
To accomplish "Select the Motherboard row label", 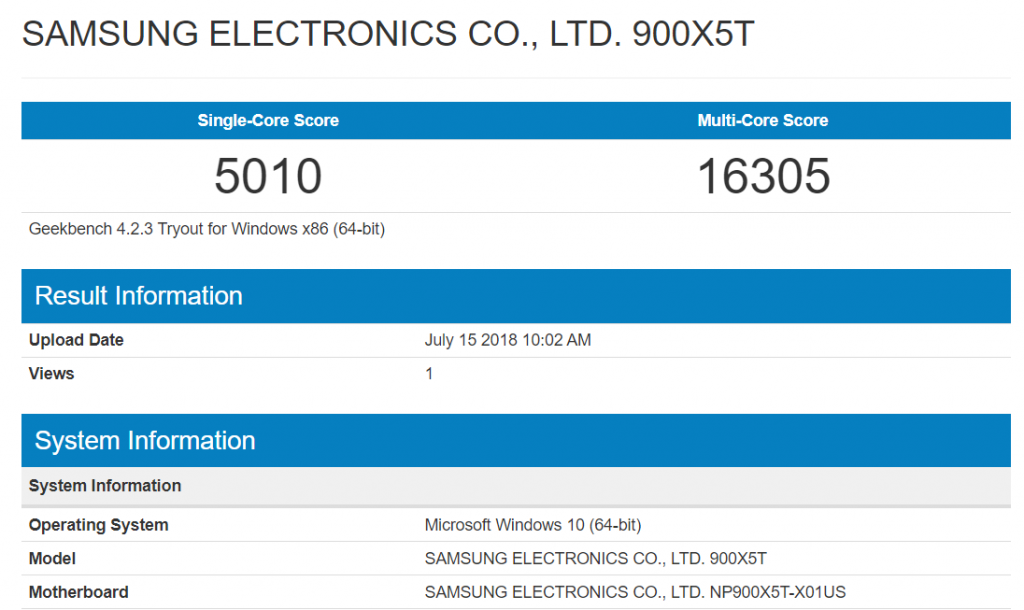I will coord(78,592).
